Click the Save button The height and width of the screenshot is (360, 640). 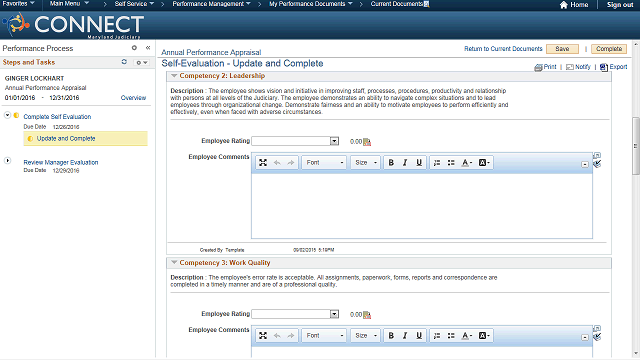[x=562, y=49]
